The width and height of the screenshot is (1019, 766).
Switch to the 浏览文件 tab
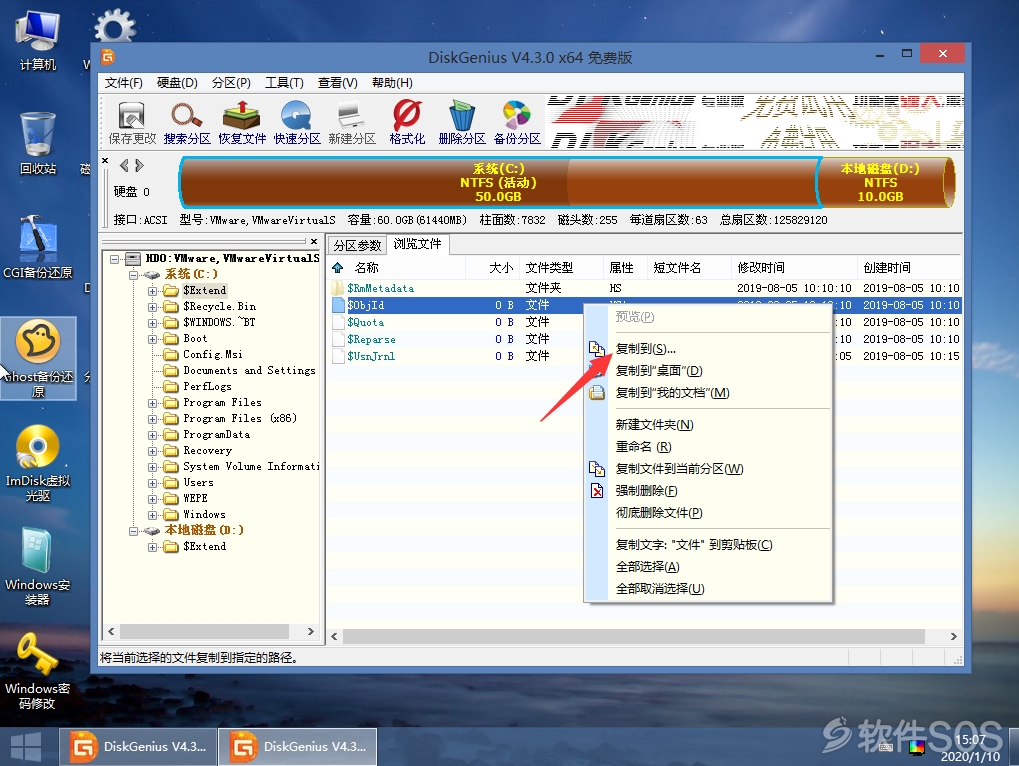417,244
